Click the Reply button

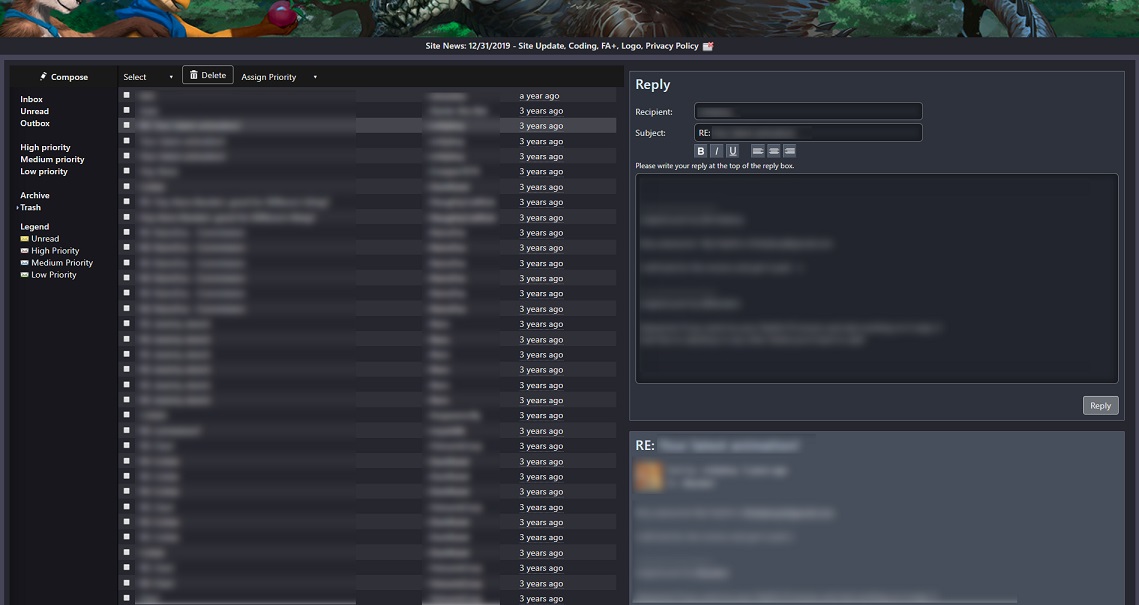click(1100, 405)
